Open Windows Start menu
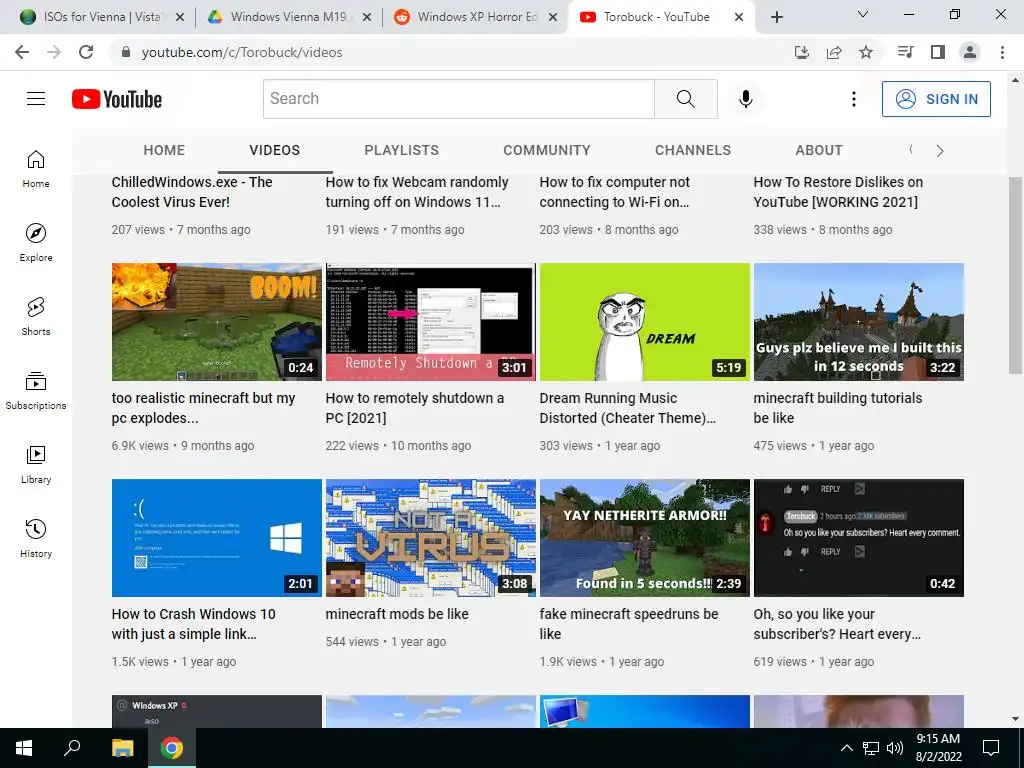The image size is (1024, 768). (x=24, y=748)
